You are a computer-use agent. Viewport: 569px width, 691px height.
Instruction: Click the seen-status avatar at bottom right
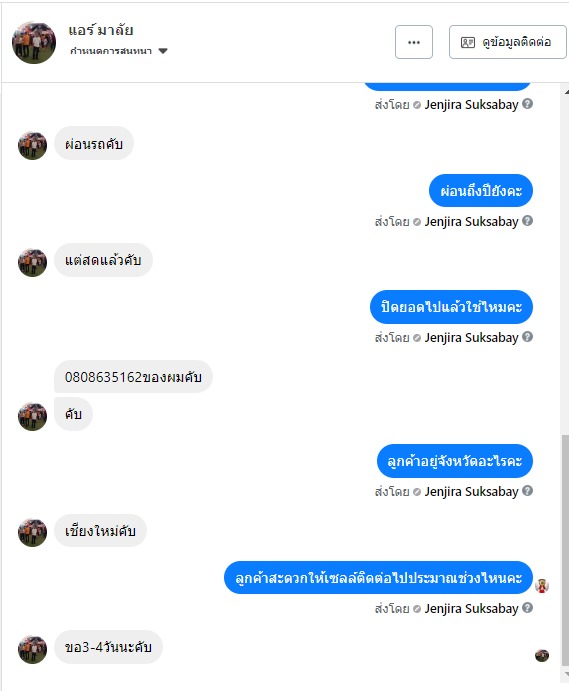(542, 656)
